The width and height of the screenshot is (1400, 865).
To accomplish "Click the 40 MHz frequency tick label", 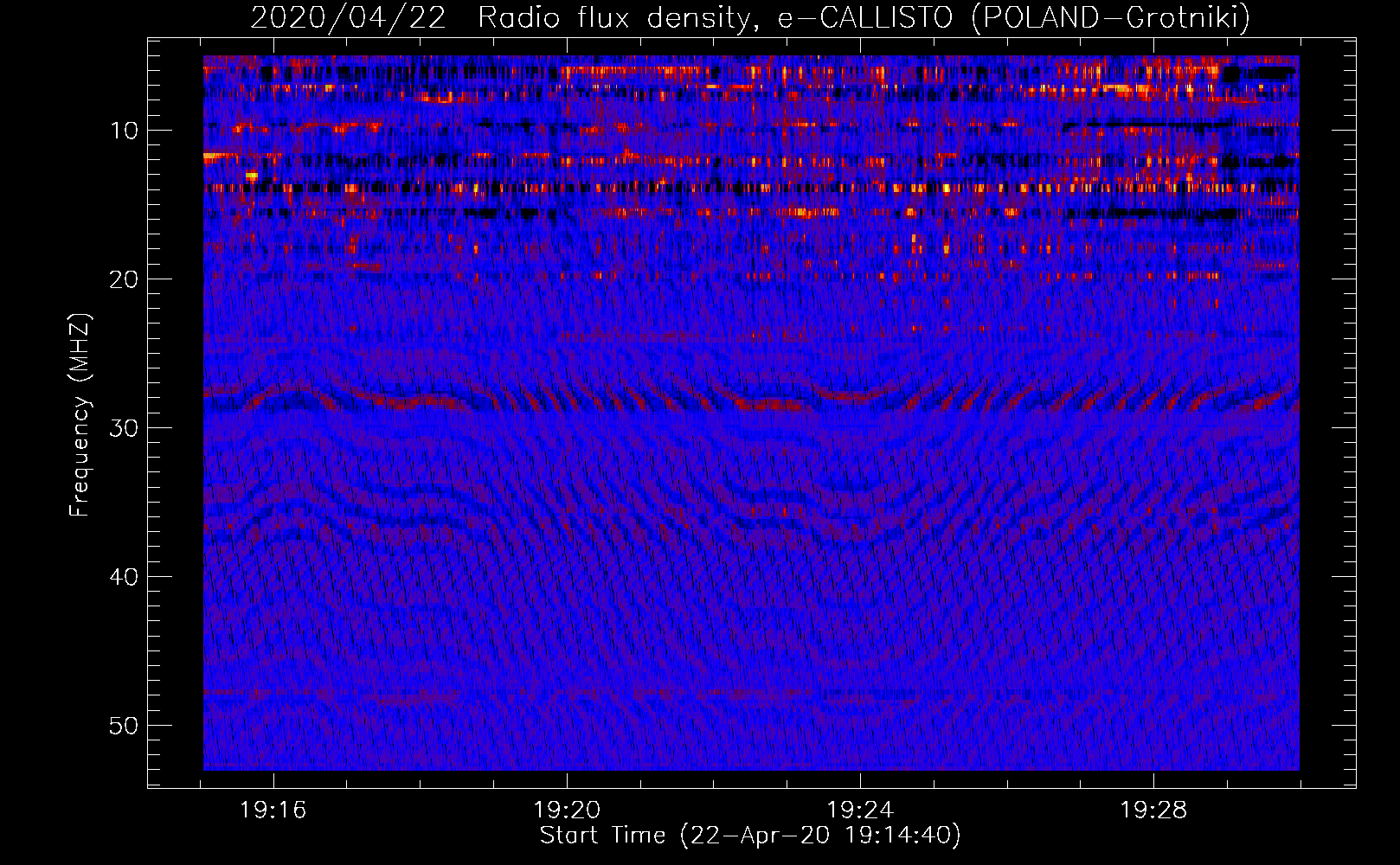I will [x=125, y=577].
